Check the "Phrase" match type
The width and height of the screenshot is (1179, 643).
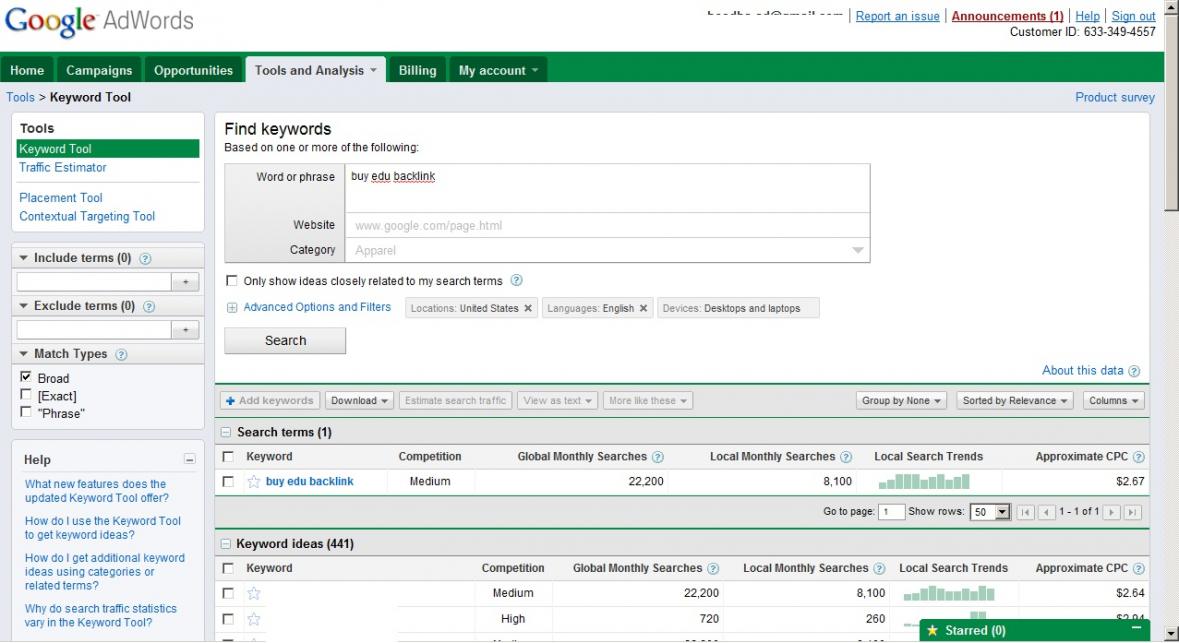26,412
